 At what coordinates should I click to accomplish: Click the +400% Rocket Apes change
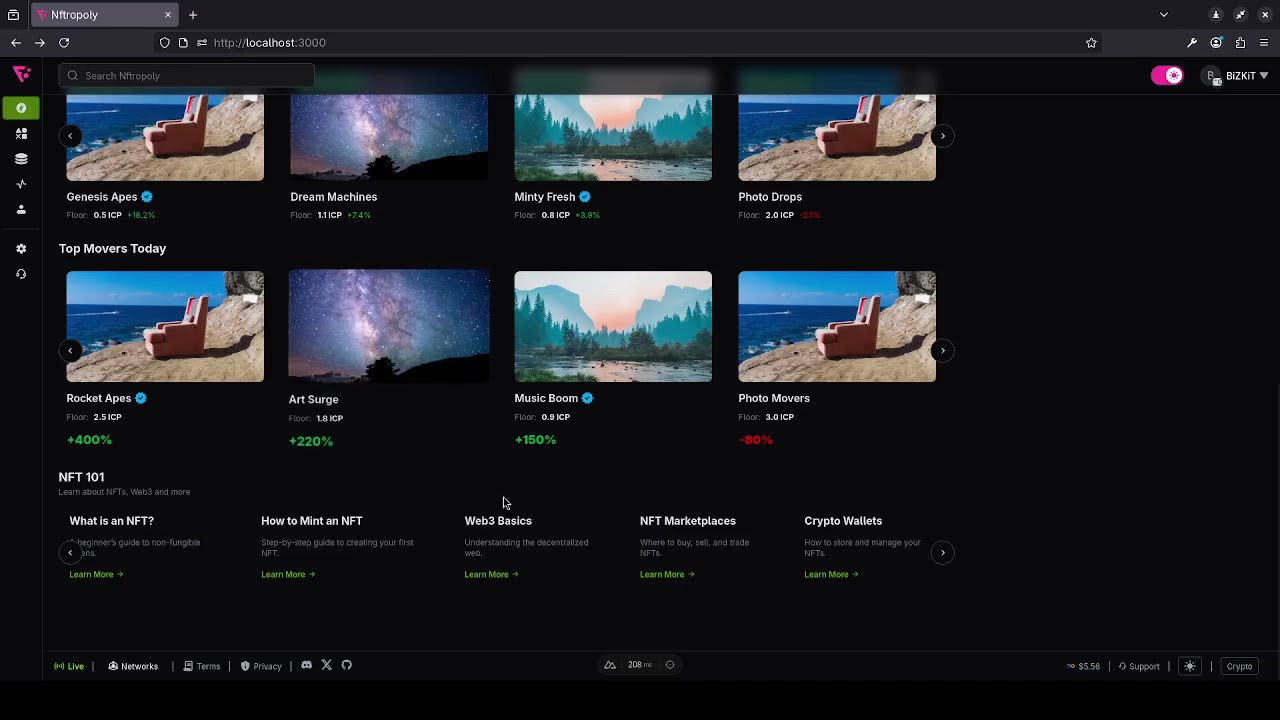89,440
